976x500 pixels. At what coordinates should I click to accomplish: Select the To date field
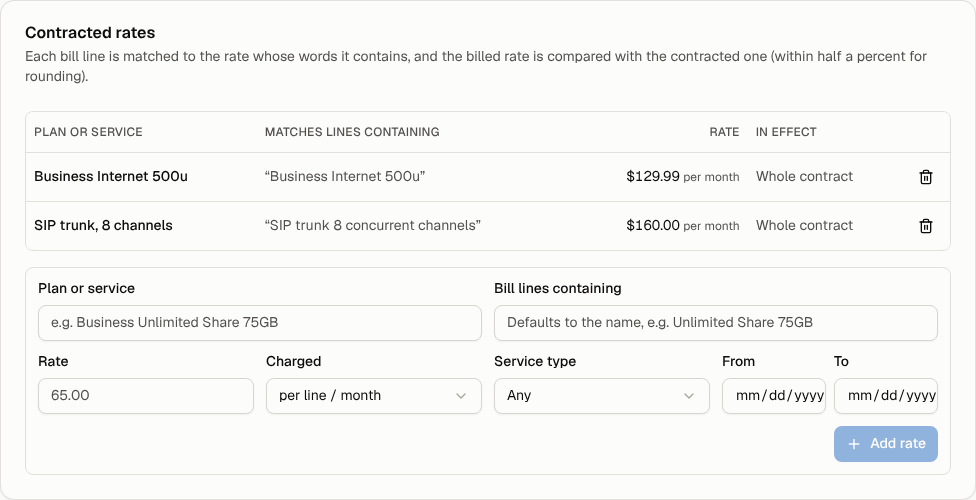coord(885,395)
